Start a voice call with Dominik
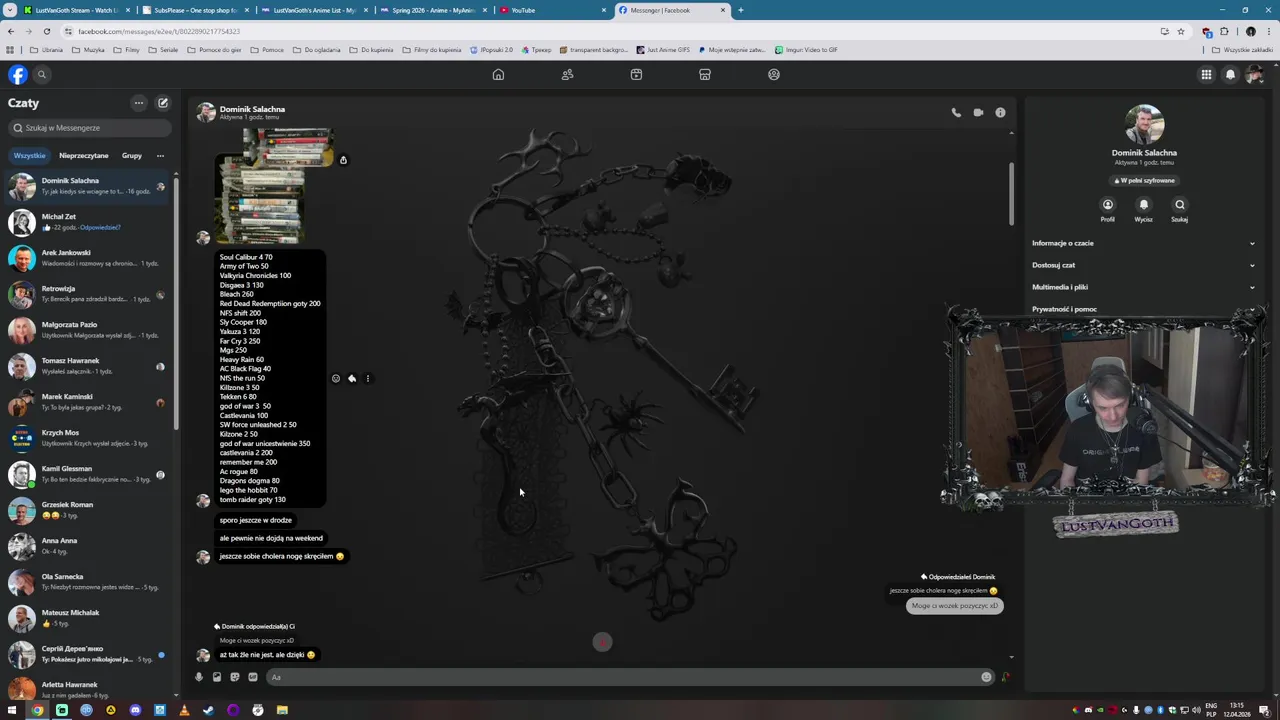The image size is (1280, 720). [x=956, y=113]
